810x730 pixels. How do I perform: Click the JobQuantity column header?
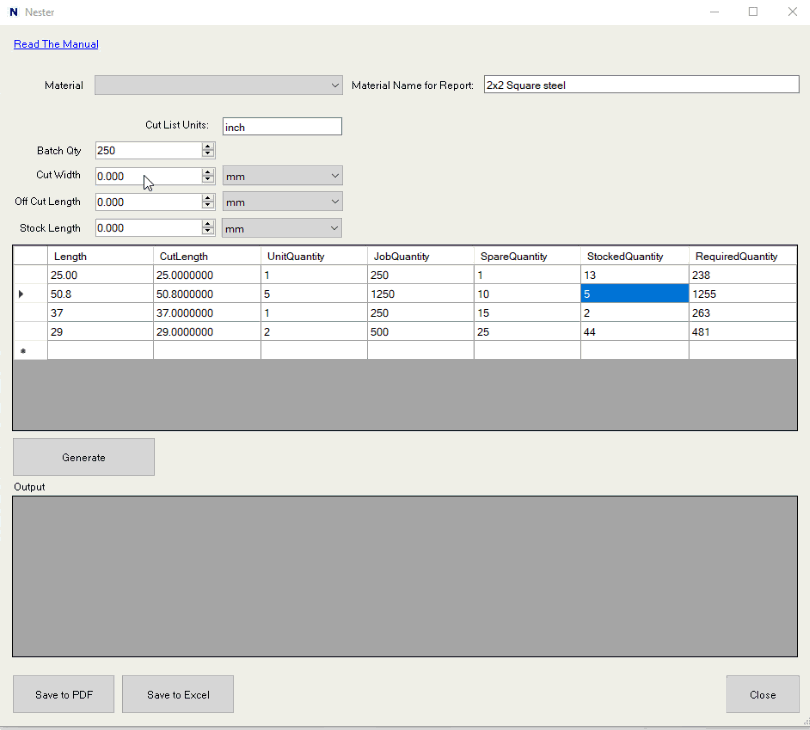point(420,256)
